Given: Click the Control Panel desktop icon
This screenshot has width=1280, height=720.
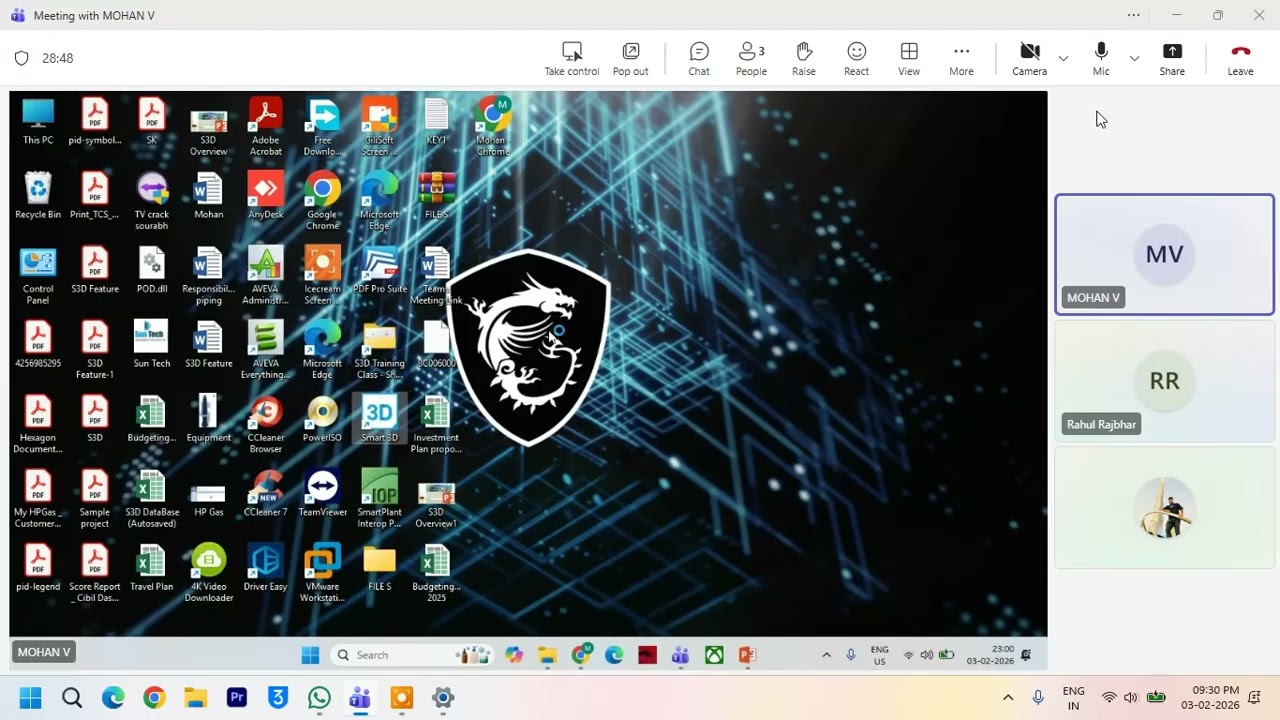Looking at the screenshot, I should (x=38, y=276).
